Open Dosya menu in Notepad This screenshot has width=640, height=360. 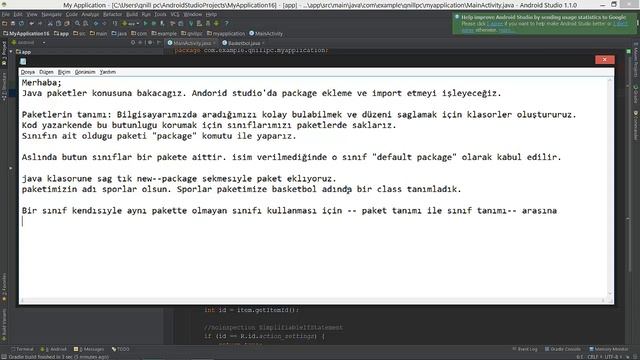(x=28, y=72)
